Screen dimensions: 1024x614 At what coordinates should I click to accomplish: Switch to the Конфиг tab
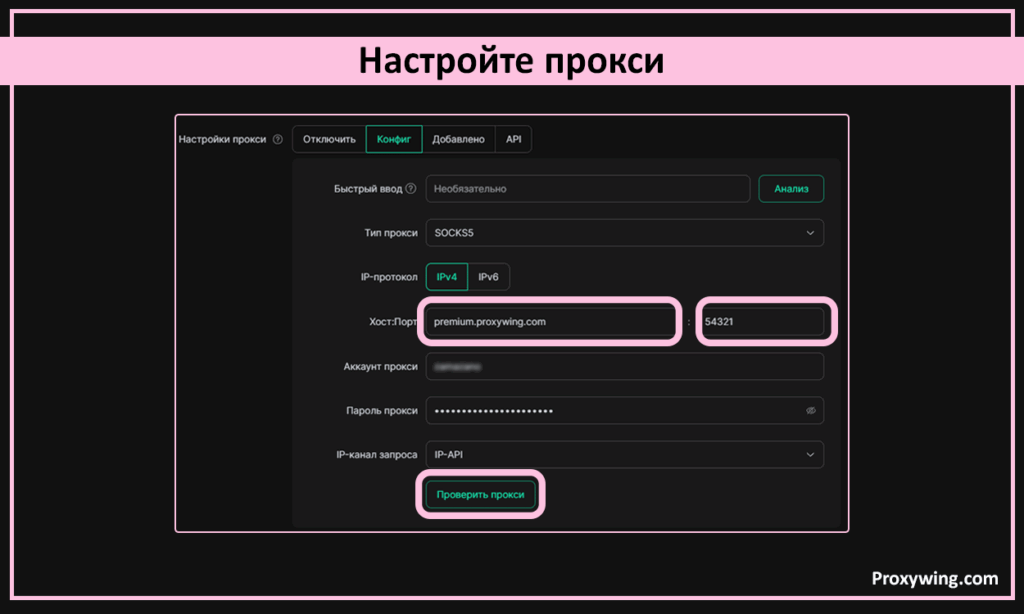tap(394, 140)
